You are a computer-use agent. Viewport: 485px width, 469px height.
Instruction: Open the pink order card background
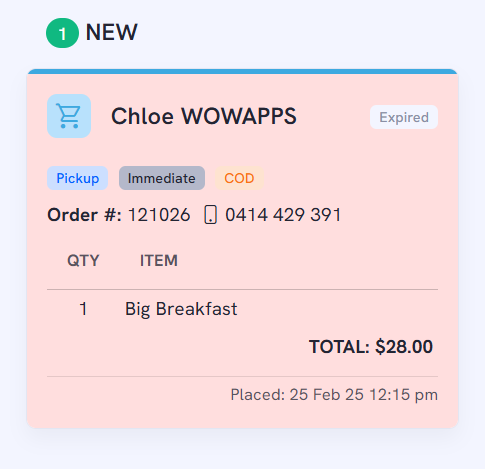242,248
